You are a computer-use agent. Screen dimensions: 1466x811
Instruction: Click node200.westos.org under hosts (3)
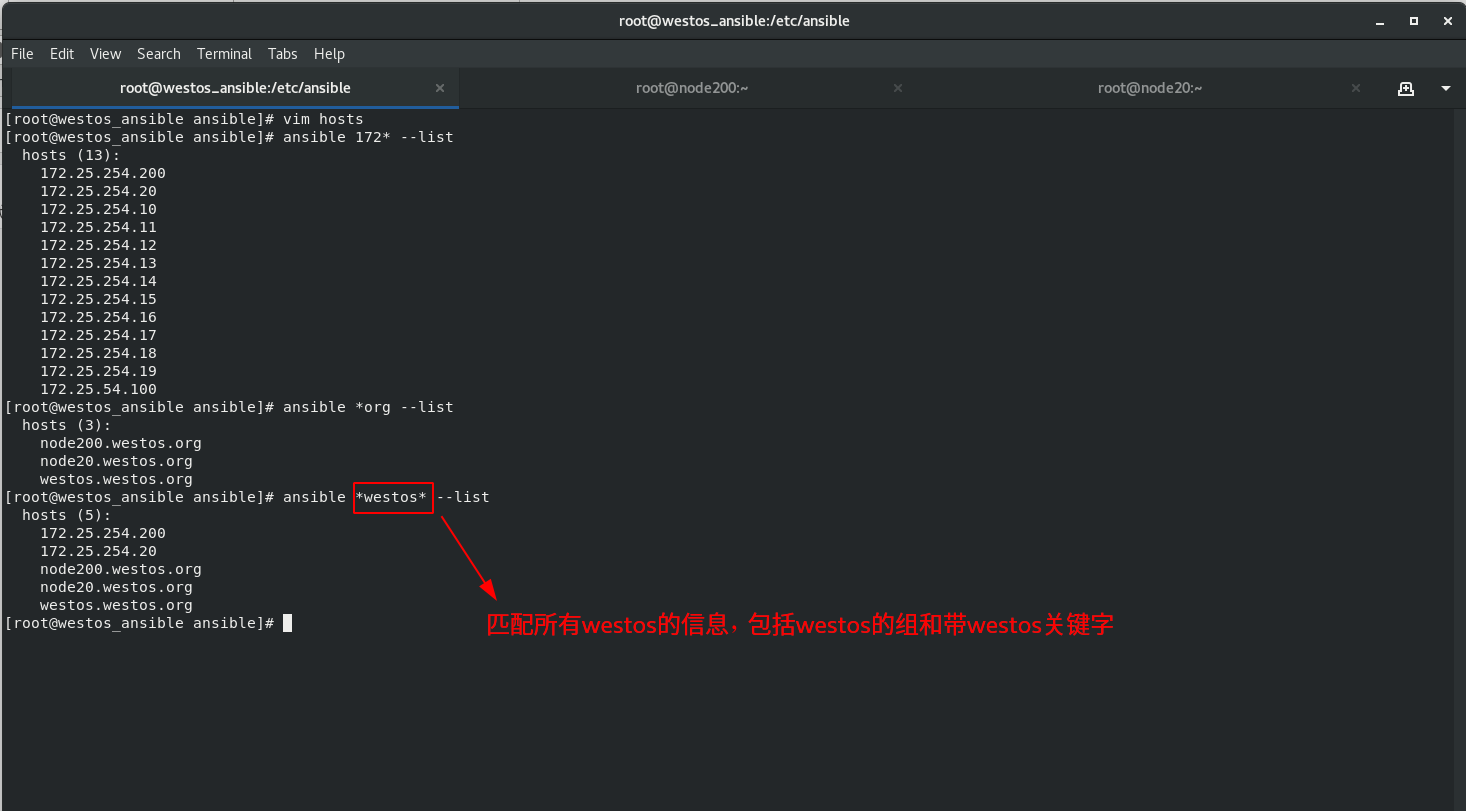coord(121,443)
